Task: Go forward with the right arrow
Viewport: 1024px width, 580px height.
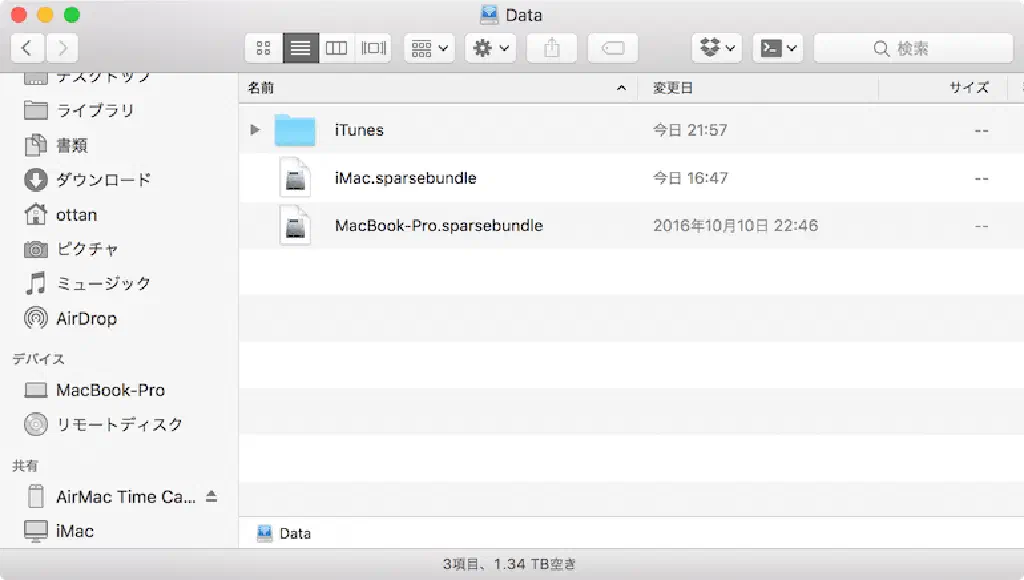Action: [x=61, y=47]
